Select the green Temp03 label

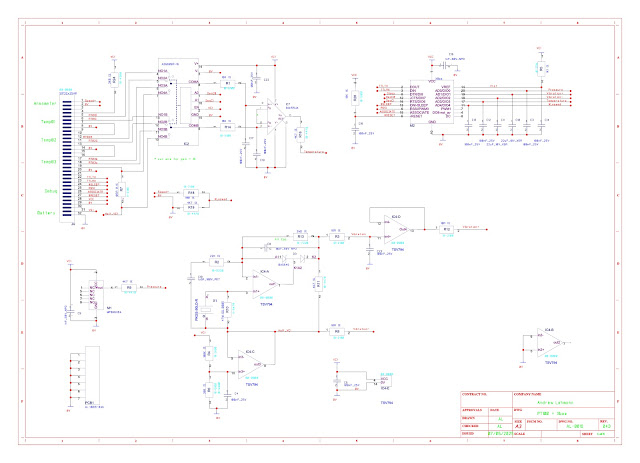(48, 162)
